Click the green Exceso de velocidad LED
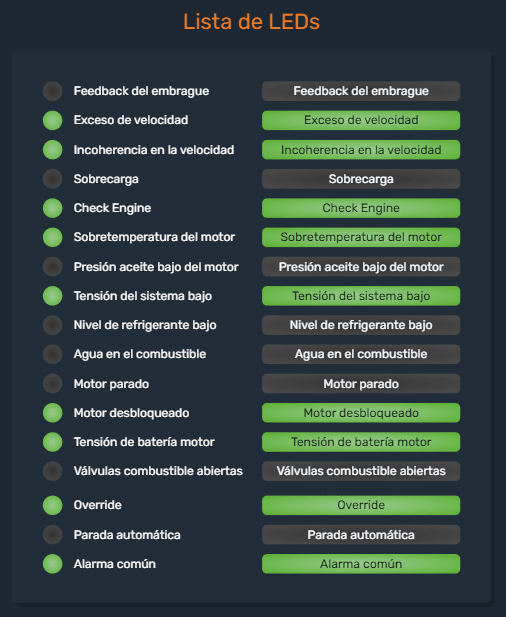This screenshot has width=506, height=617. point(52,120)
